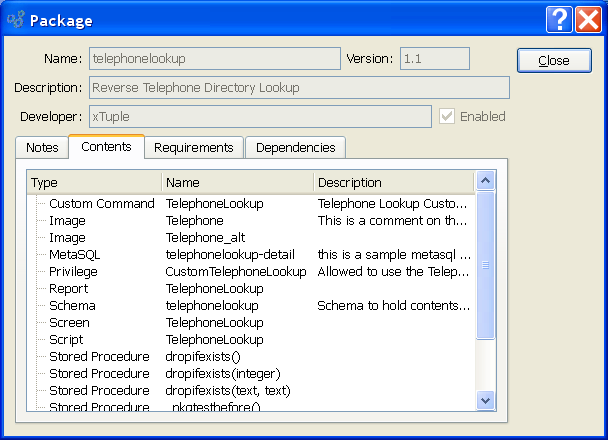Click the Package window title icon
Image resolution: width=608 pixels, height=440 pixels.
(x=16, y=20)
